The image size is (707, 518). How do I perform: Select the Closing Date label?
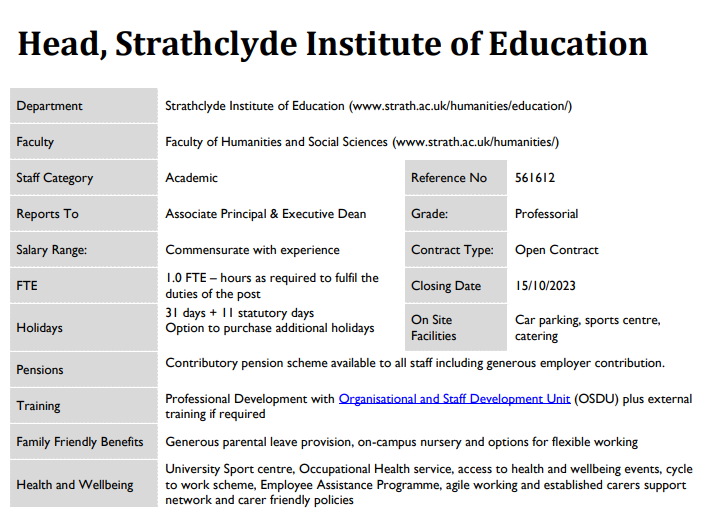456,286
